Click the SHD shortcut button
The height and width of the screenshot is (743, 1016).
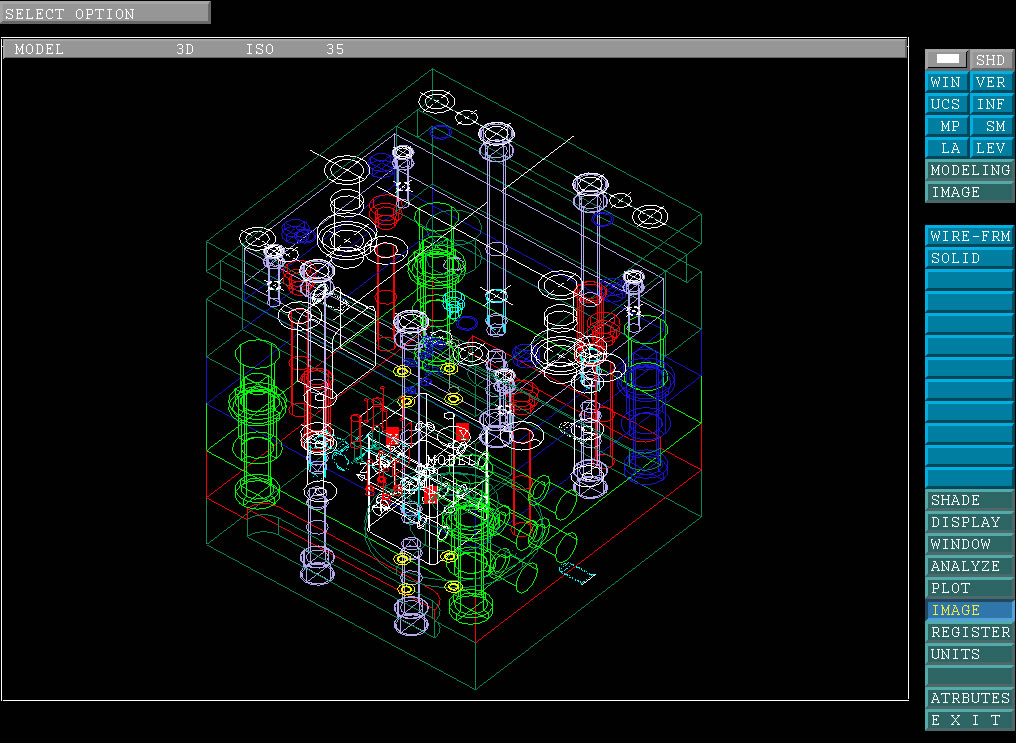tap(991, 60)
